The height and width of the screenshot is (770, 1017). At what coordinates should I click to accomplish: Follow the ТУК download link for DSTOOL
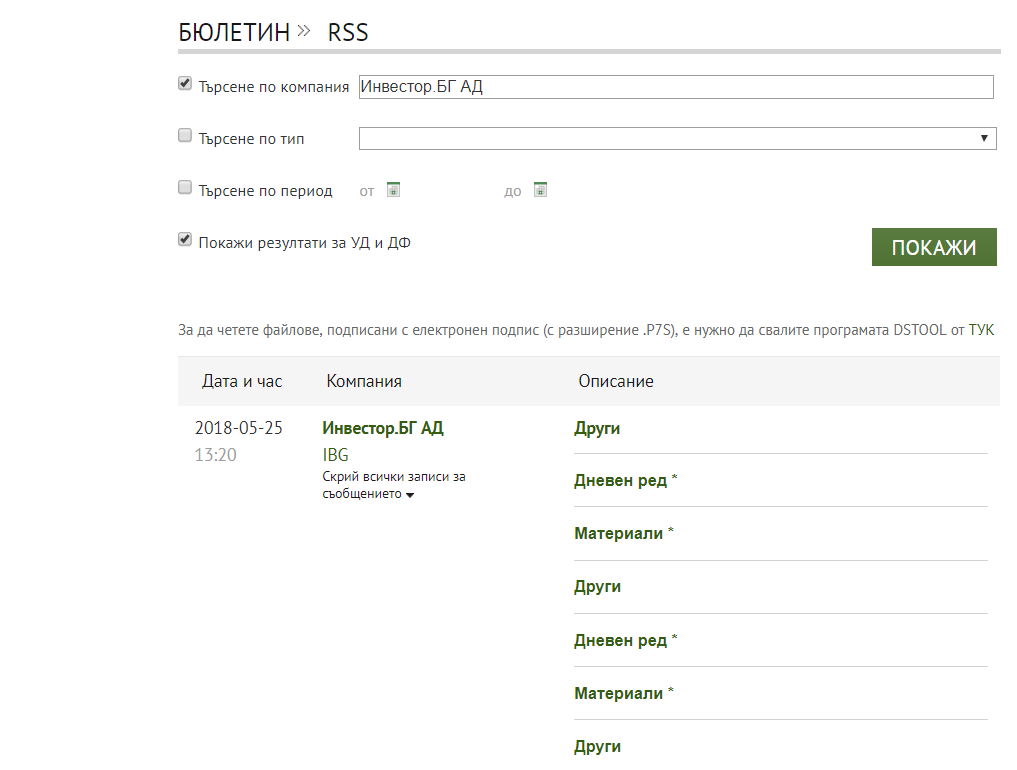[981, 330]
